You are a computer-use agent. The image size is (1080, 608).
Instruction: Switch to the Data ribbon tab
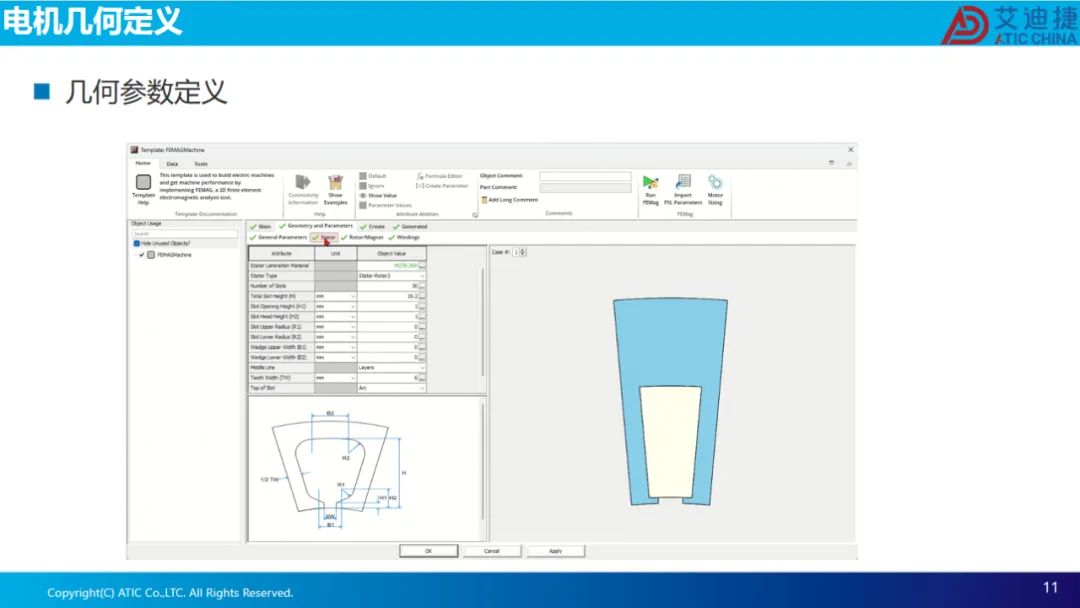pyautogui.click(x=172, y=164)
